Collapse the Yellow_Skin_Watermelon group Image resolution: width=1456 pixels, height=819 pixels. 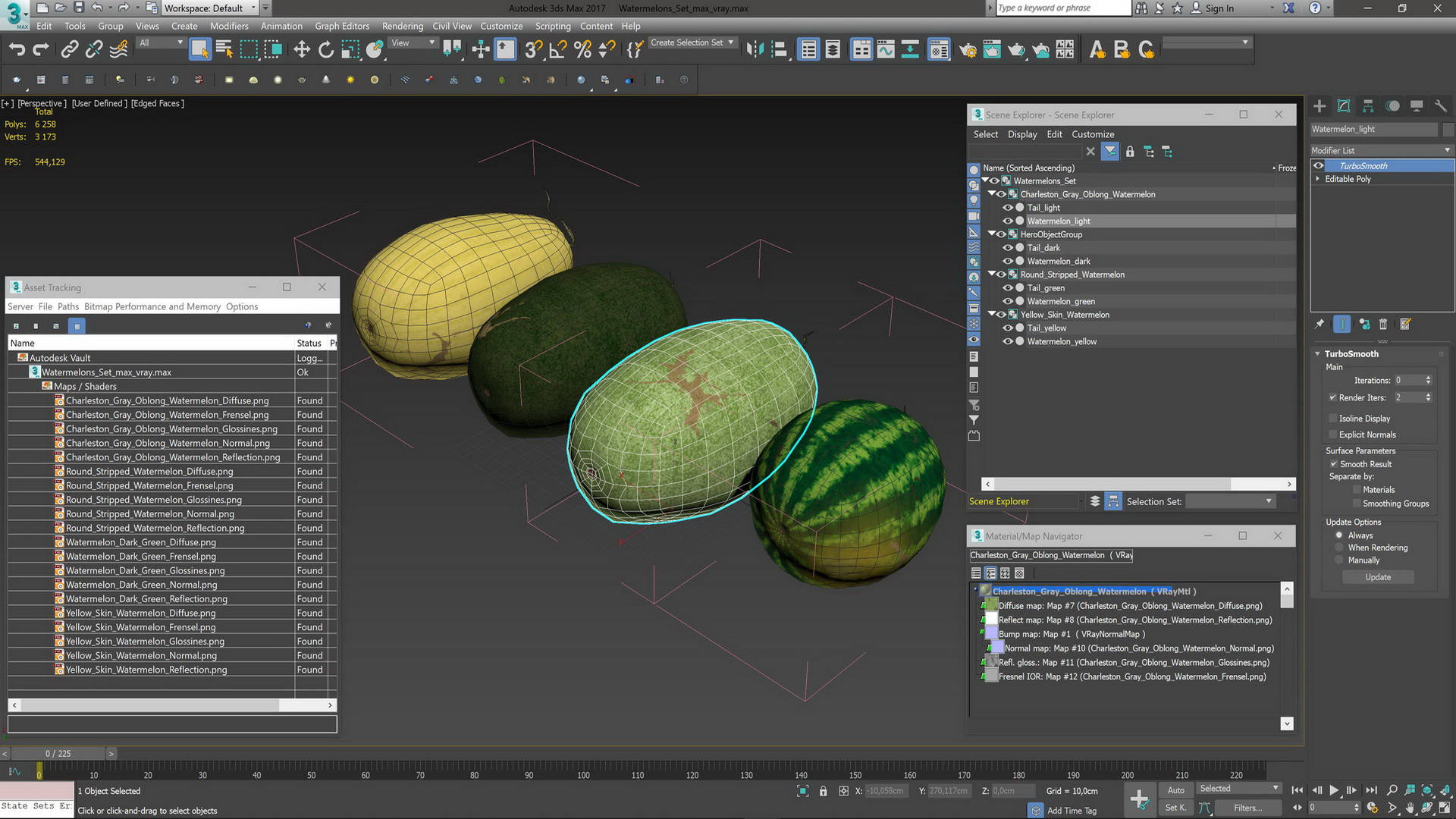[x=991, y=315]
